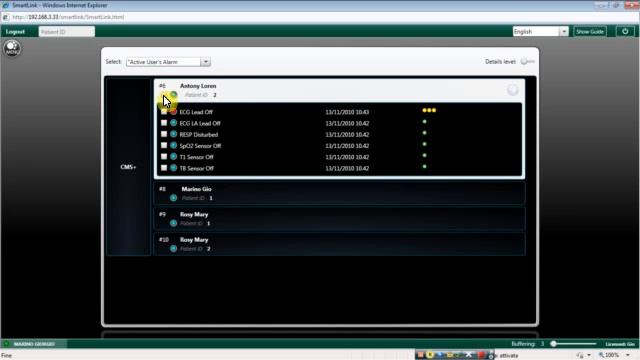Click the three yellow dots for ECG Lead Off
Image resolution: width=640 pixels, height=360 pixels.
pyautogui.click(x=429, y=110)
